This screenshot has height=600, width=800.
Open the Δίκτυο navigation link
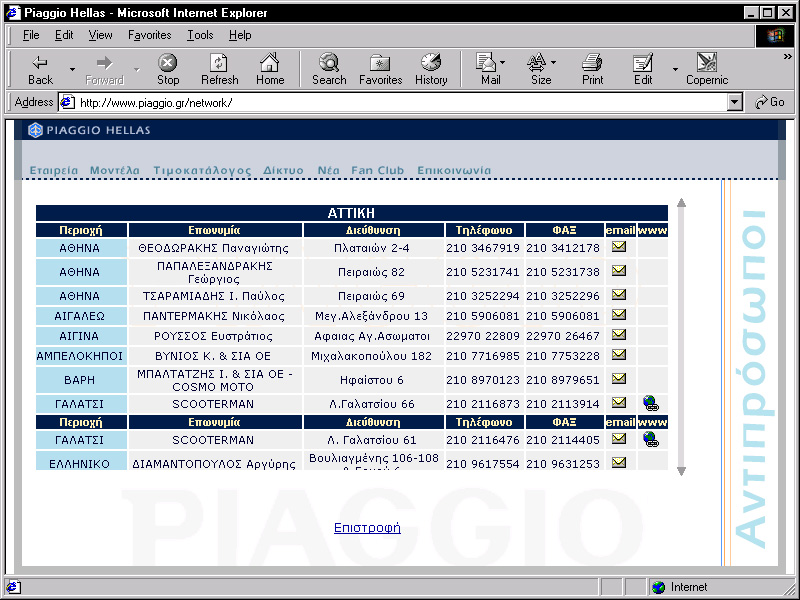(283, 170)
